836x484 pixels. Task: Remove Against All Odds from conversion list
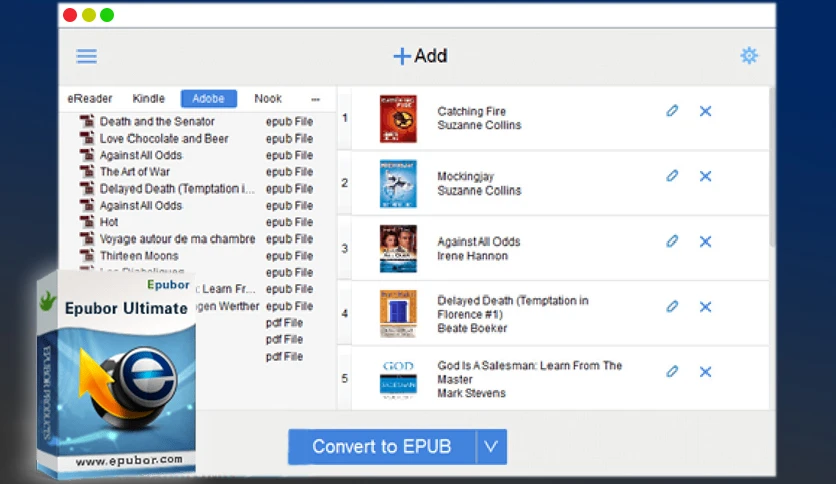705,241
